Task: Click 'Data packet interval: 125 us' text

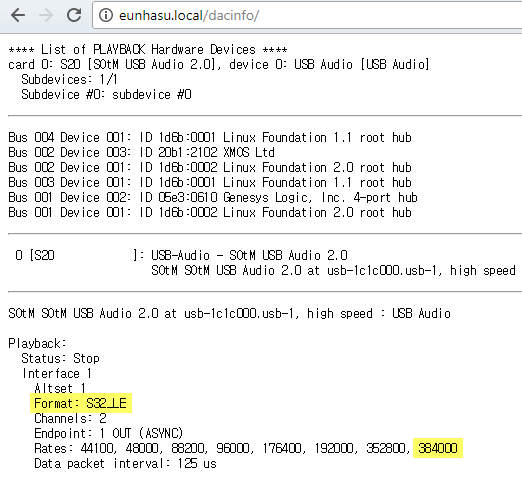Action: (125, 464)
